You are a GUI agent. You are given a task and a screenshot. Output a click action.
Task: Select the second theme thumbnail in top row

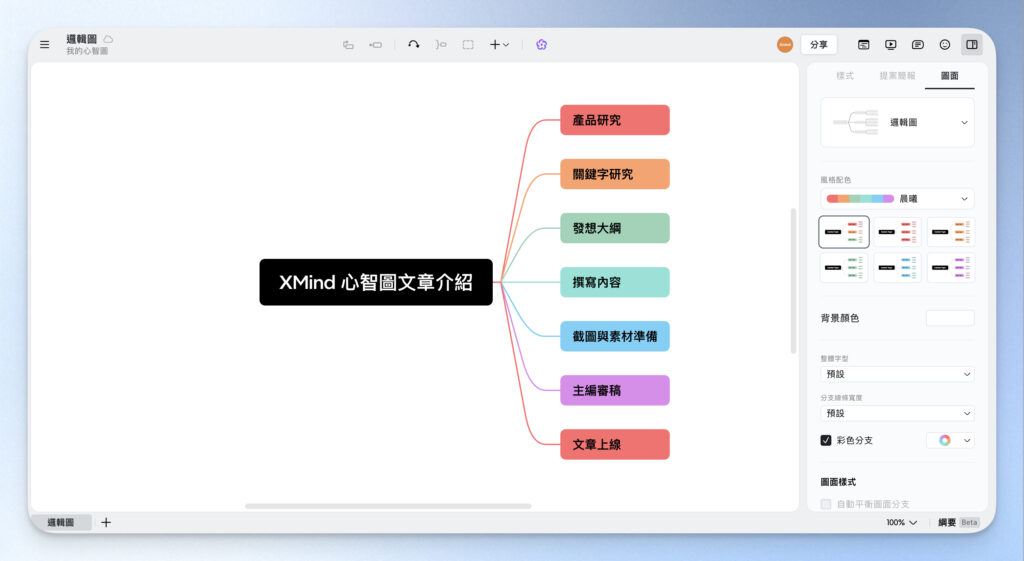tap(897, 232)
